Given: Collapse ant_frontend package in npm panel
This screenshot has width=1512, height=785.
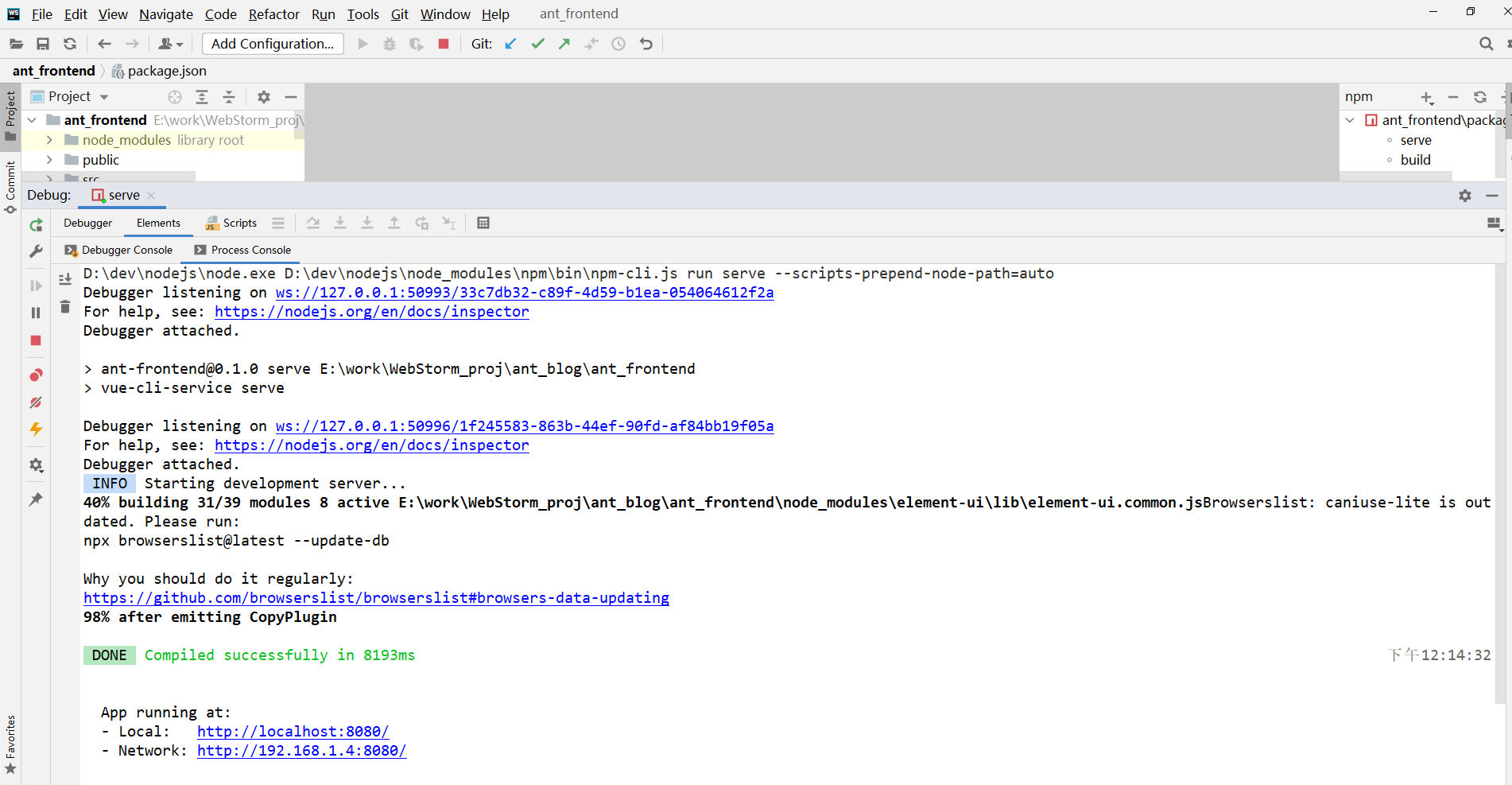Looking at the screenshot, I should [1350, 120].
